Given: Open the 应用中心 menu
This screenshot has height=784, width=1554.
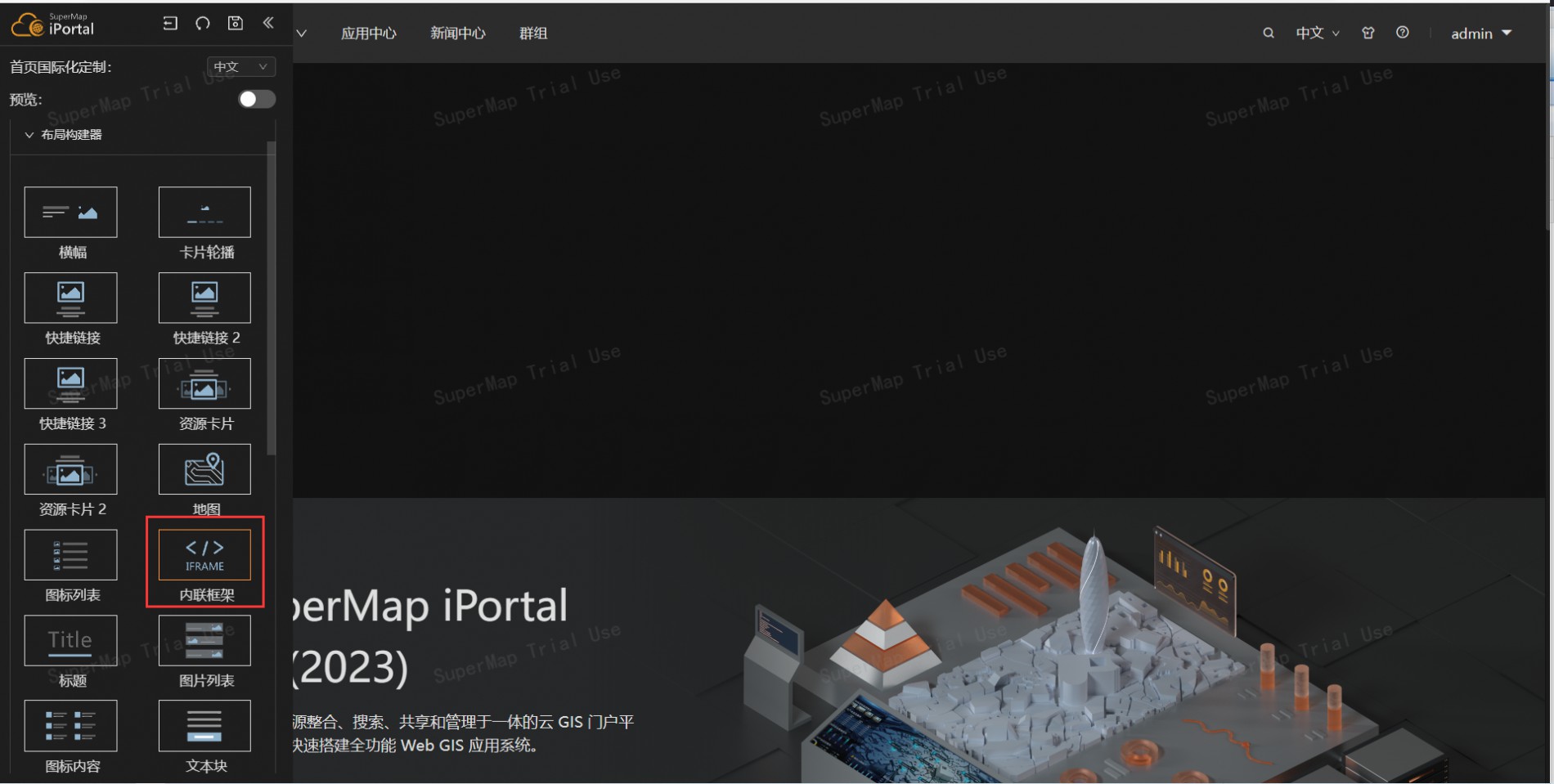Looking at the screenshot, I should (x=369, y=34).
